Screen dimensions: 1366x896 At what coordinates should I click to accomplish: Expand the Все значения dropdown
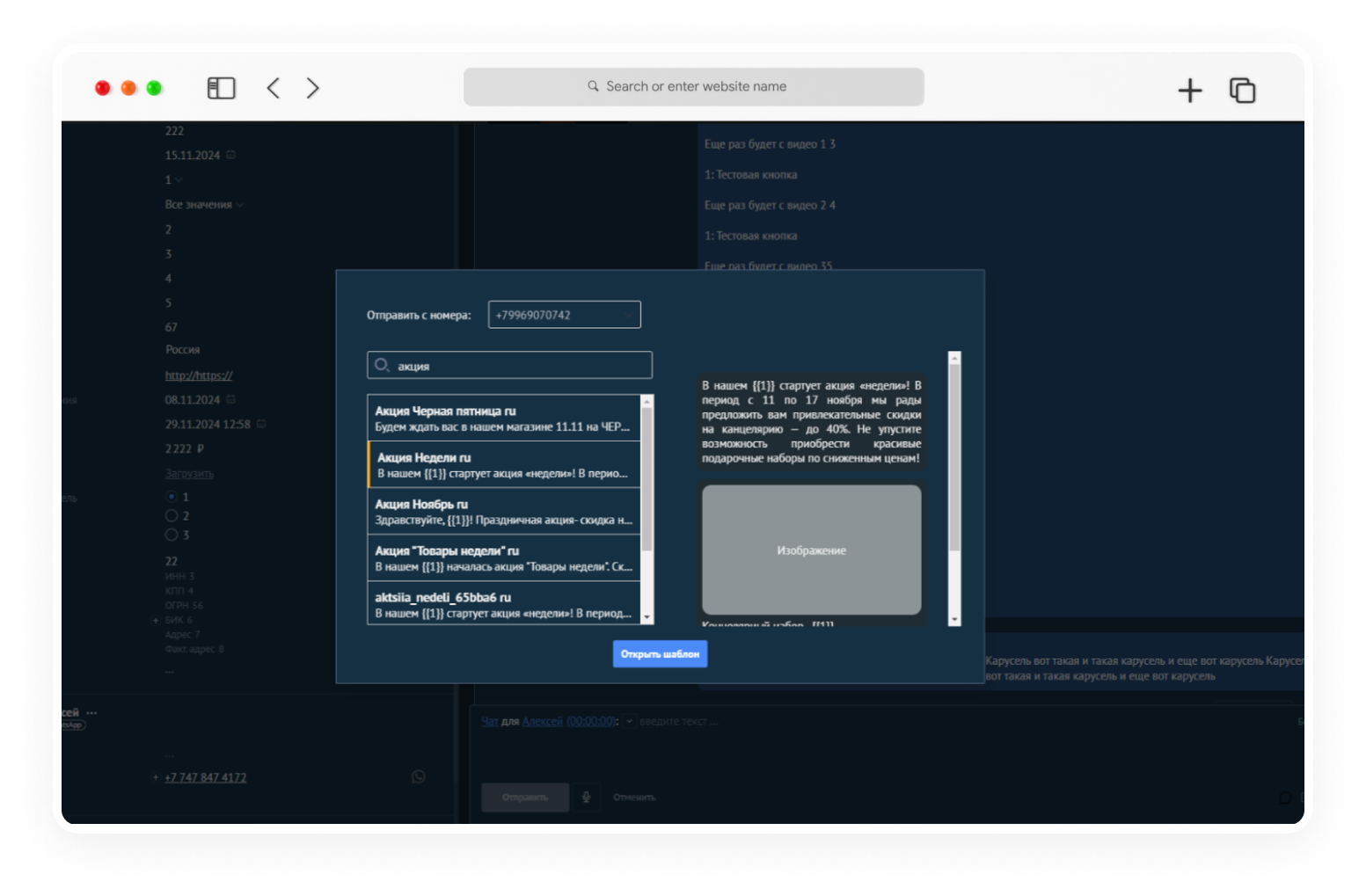pyautogui.click(x=204, y=204)
